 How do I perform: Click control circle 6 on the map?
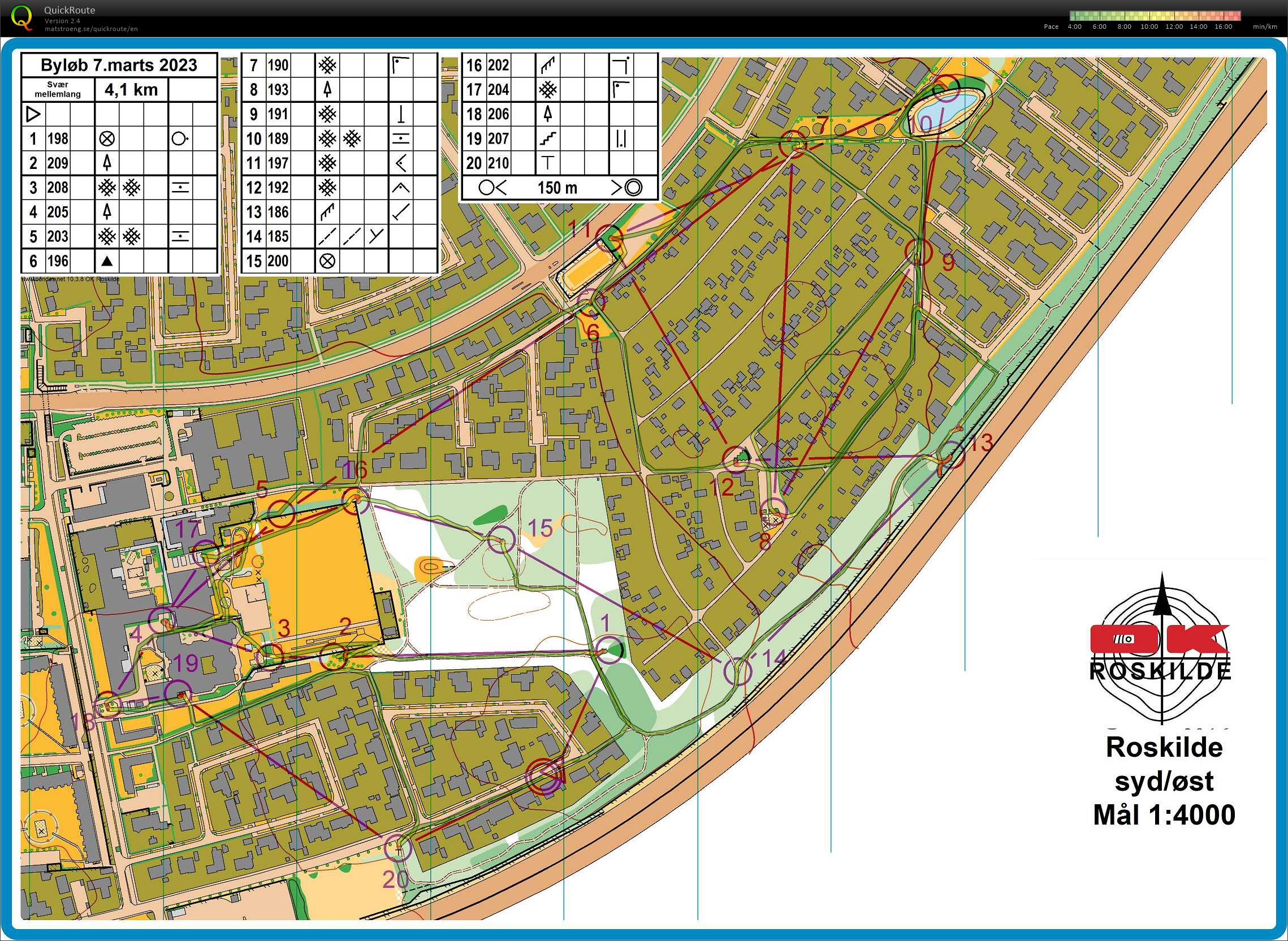click(x=591, y=302)
